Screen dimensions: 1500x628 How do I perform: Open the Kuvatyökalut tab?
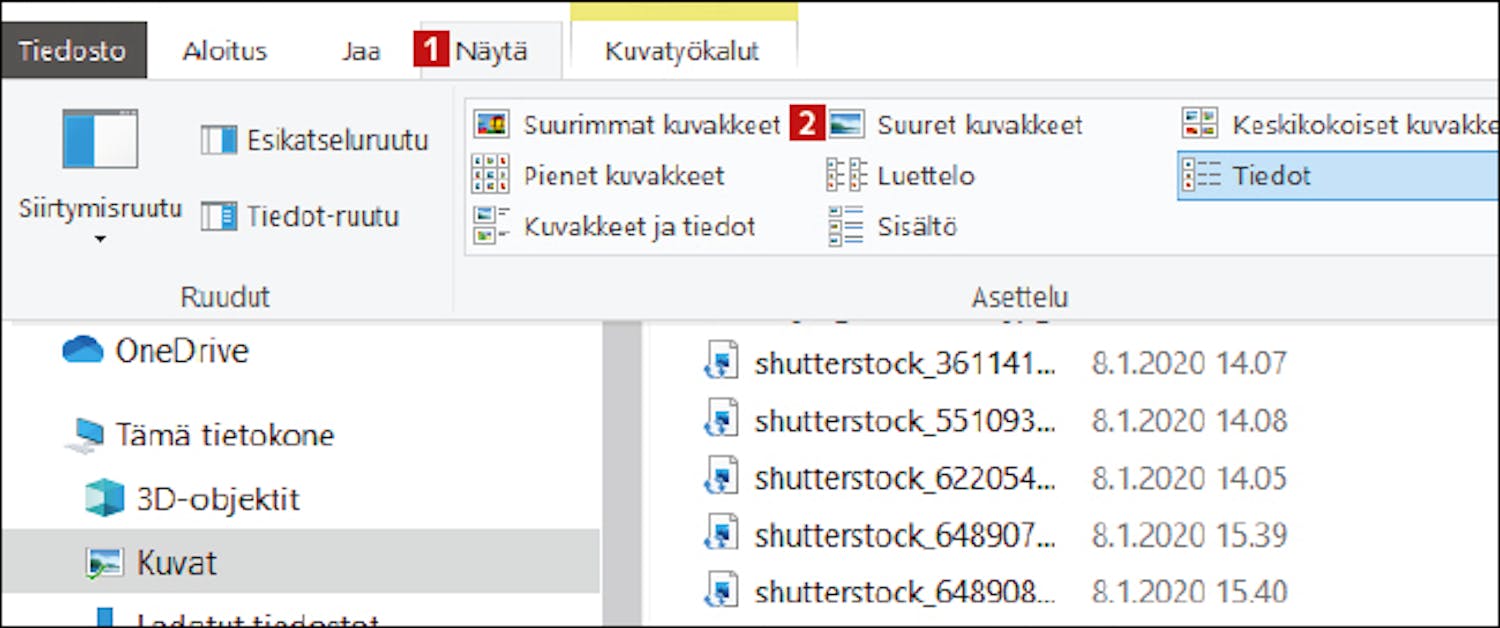pos(683,51)
